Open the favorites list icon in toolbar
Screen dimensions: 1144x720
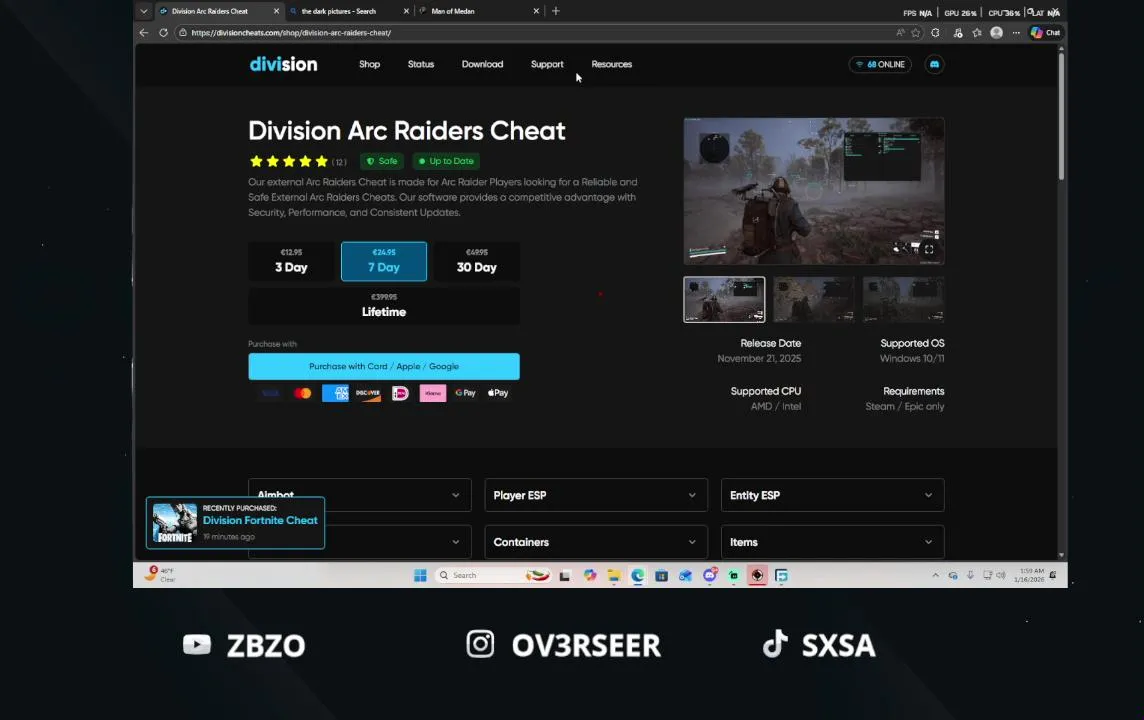(x=977, y=33)
